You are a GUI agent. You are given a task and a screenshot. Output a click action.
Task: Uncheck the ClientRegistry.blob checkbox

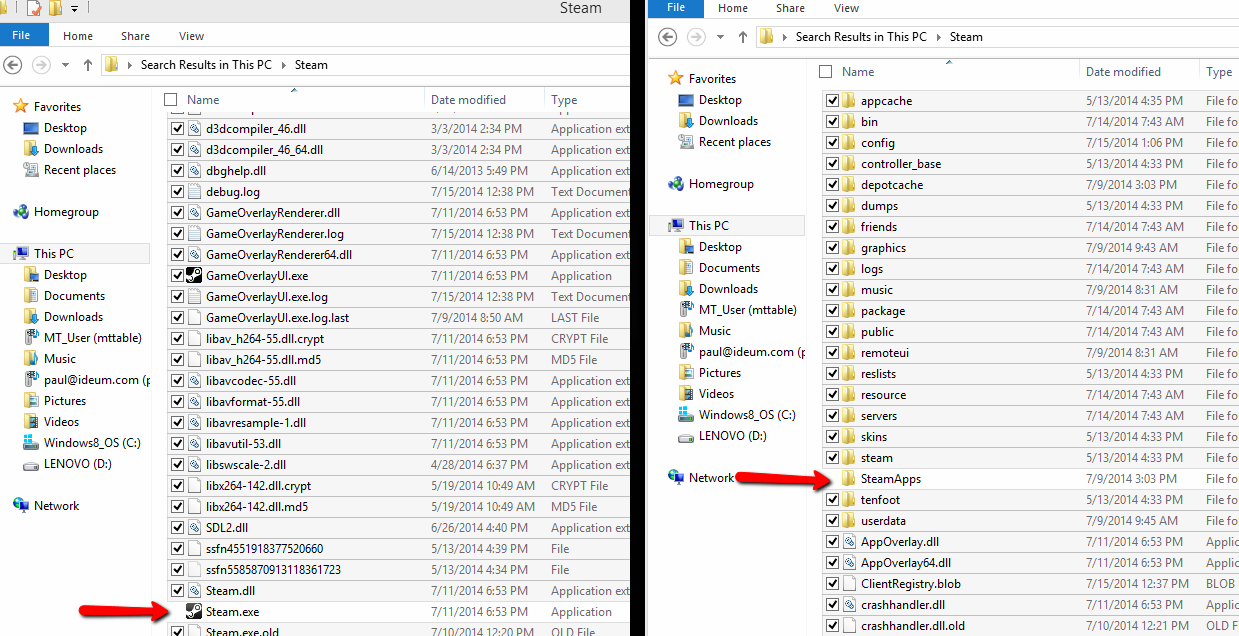[x=832, y=583]
